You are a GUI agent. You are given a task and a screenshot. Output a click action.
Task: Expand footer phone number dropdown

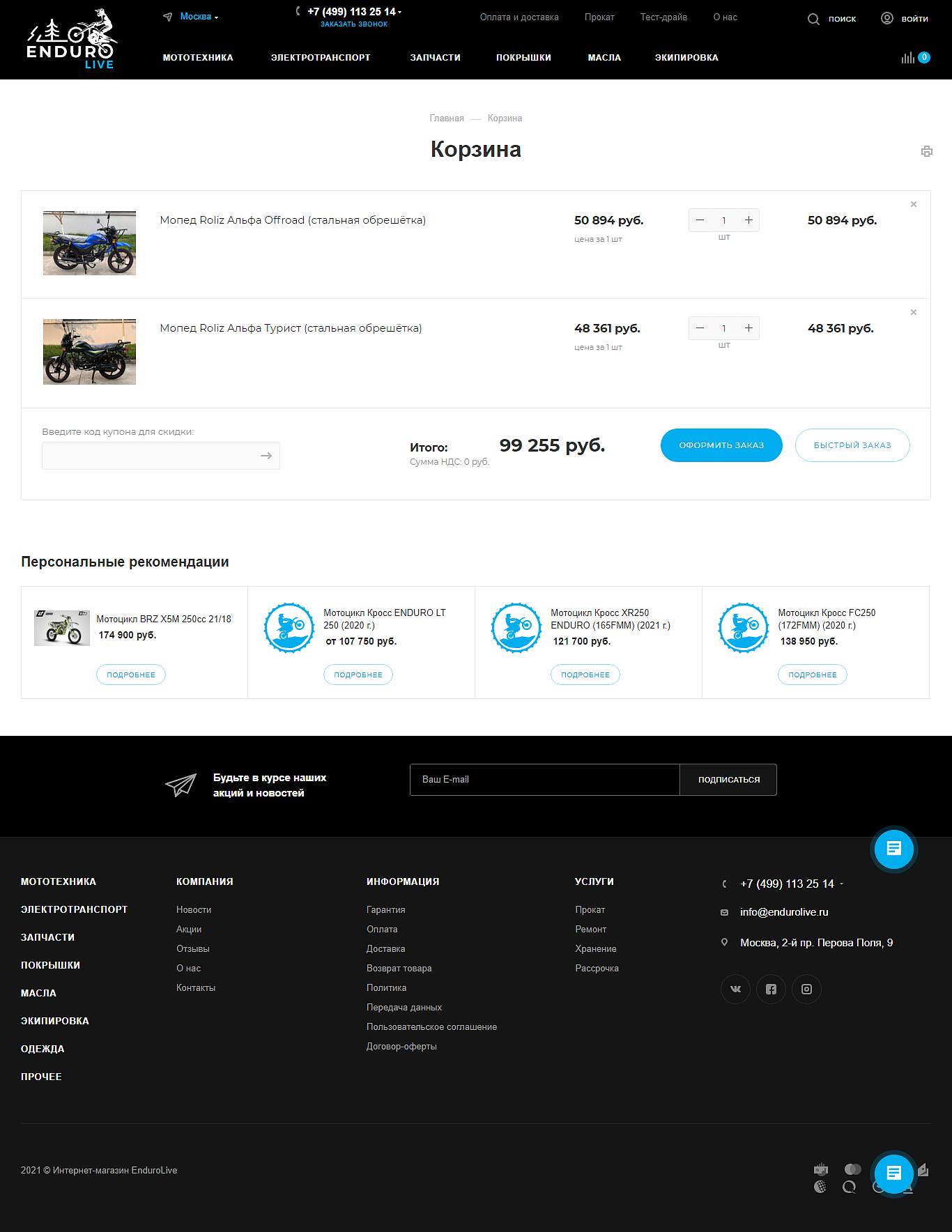[x=841, y=884]
